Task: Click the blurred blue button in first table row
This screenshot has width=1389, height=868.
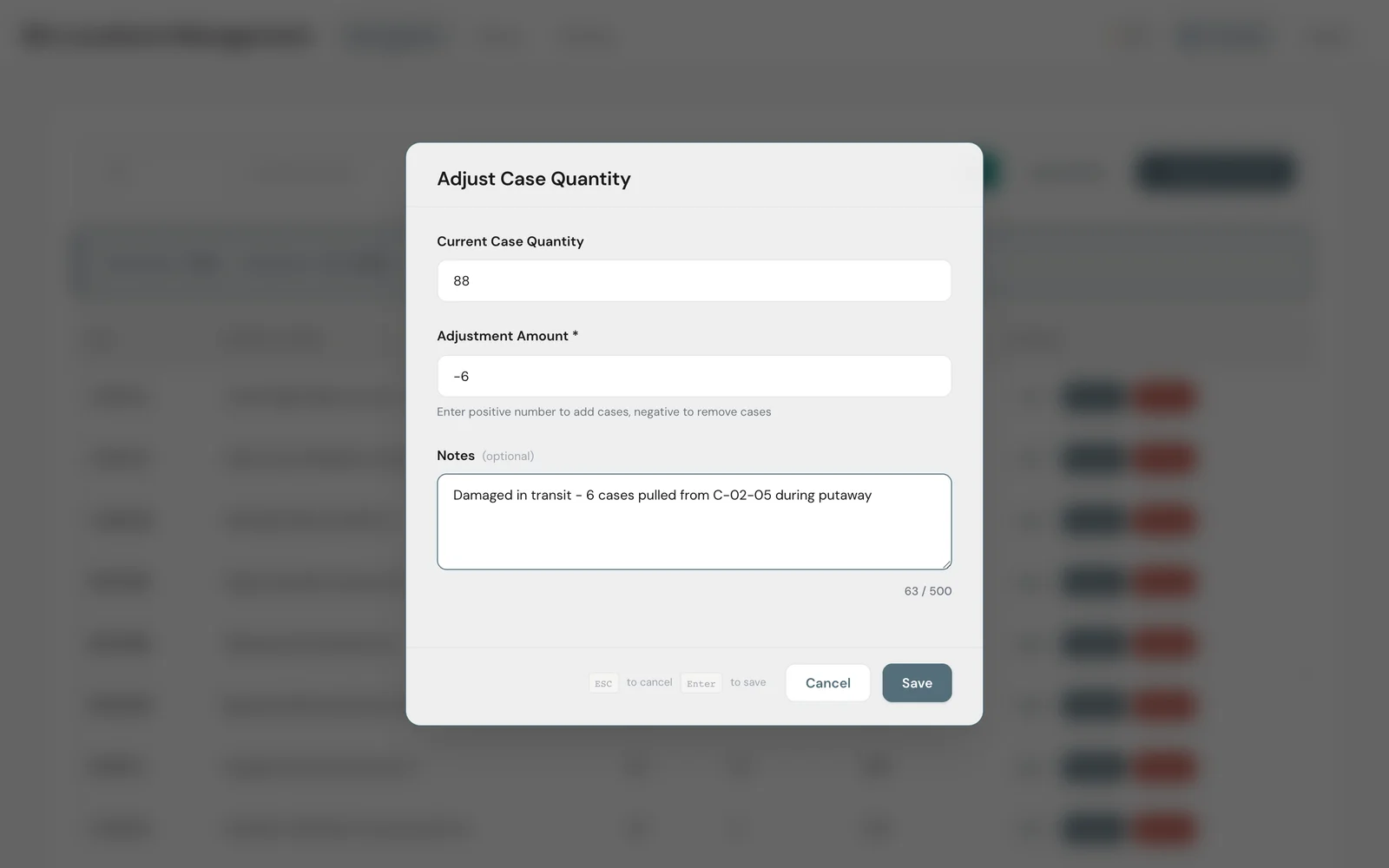Action: point(1095,397)
